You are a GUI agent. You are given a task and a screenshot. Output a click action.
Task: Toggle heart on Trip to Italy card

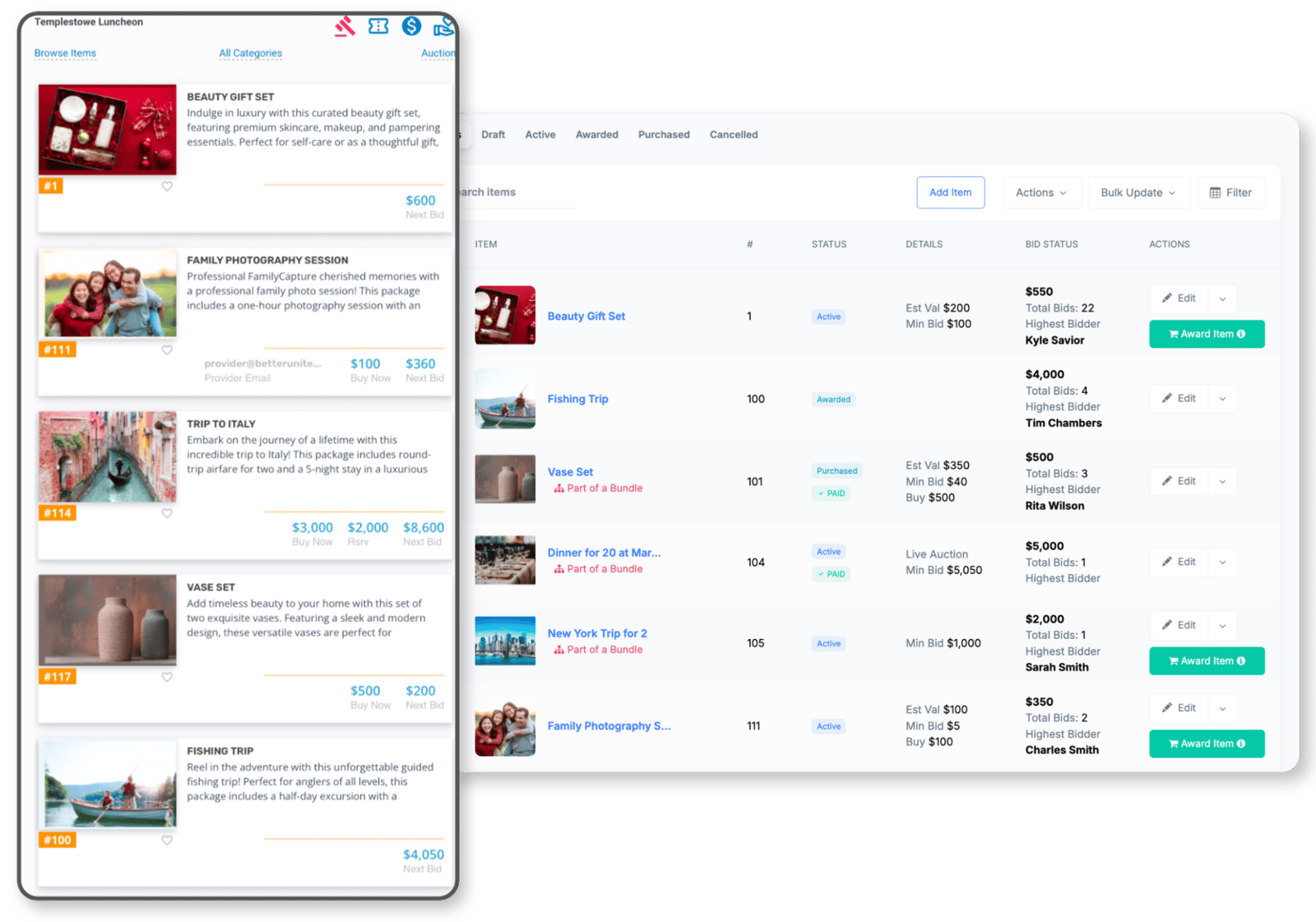pyautogui.click(x=167, y=513)
